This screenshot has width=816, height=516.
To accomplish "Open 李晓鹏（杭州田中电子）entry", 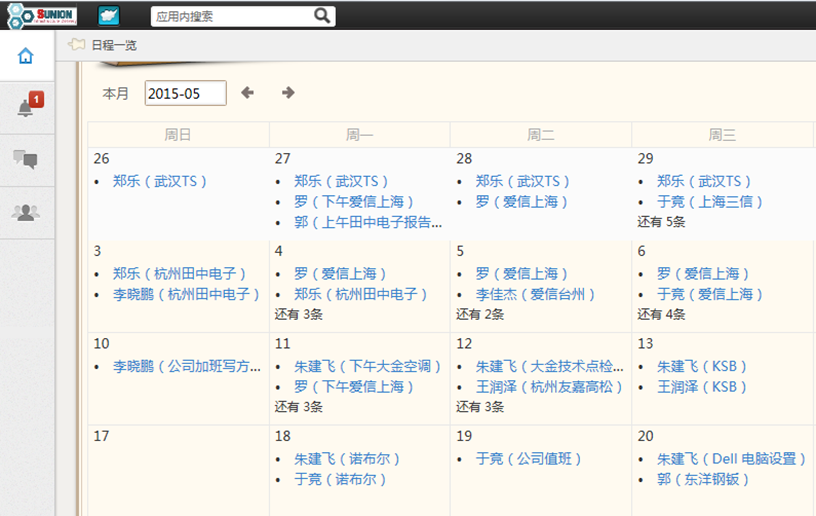I will [x=186, y=294].
